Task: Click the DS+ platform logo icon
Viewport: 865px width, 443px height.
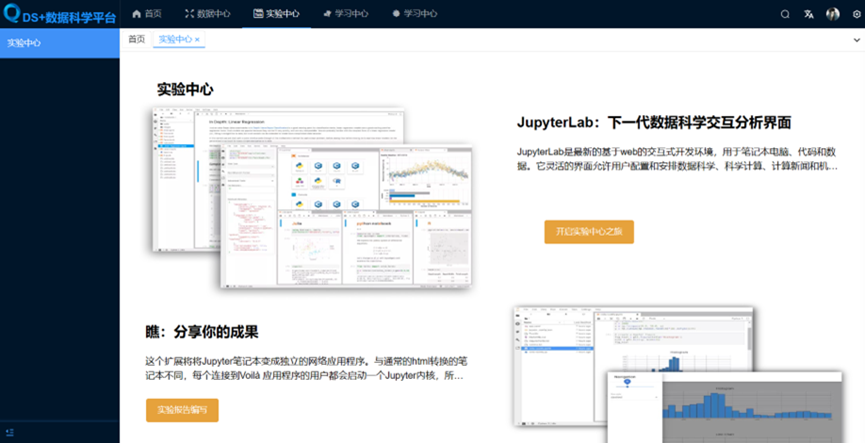Action: (12, 13)
